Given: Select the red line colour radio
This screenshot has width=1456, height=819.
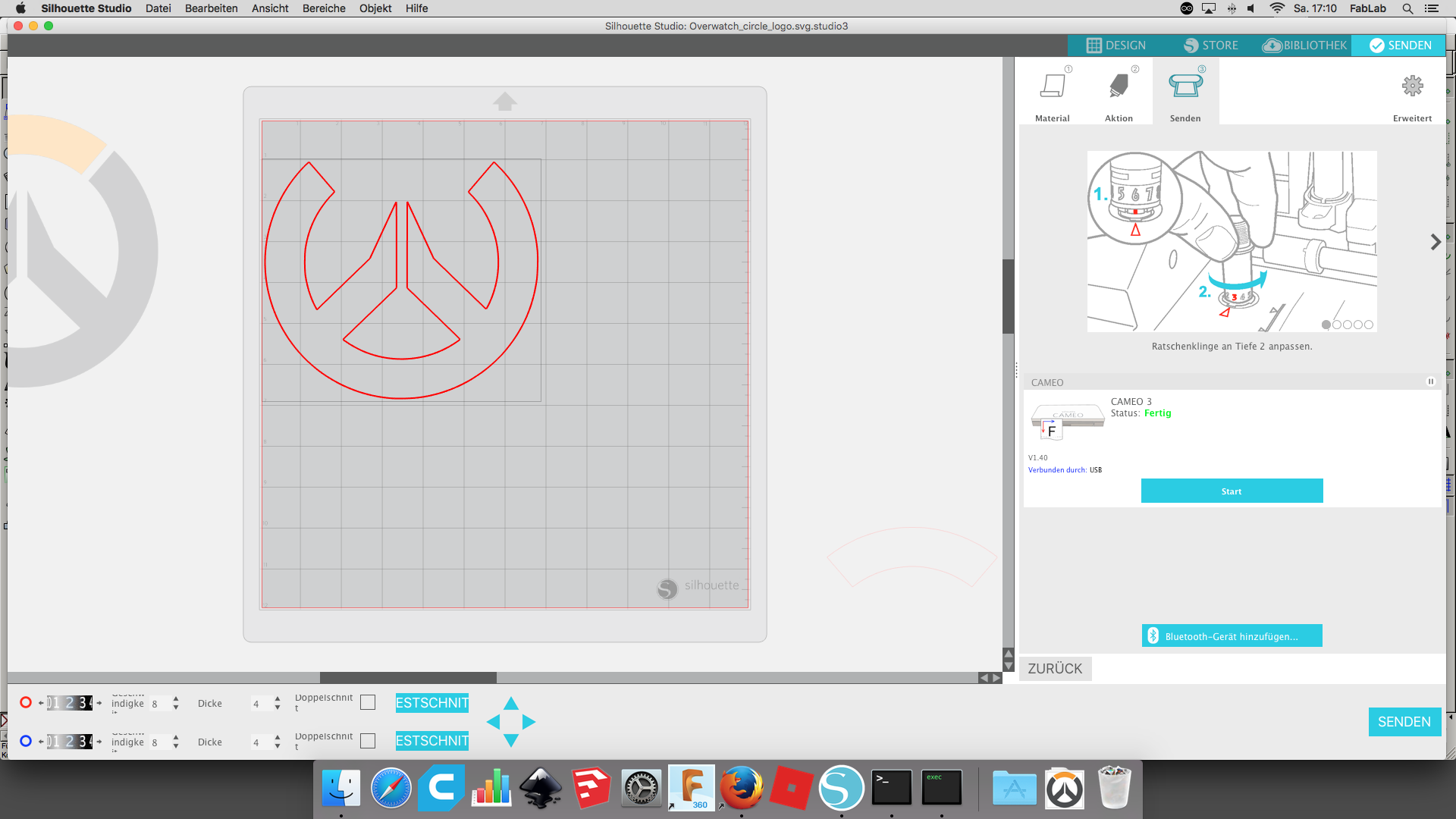Looking at the screenshot, I should click(x=26, y=703).
